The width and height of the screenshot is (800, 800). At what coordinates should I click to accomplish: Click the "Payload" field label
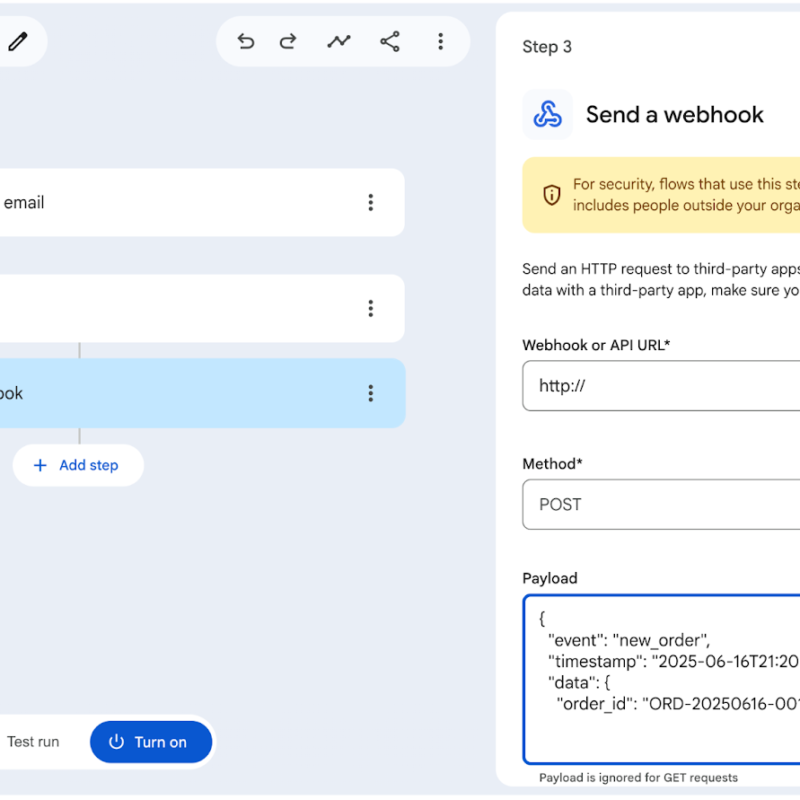pyautogui.click(x=550, y=578)
